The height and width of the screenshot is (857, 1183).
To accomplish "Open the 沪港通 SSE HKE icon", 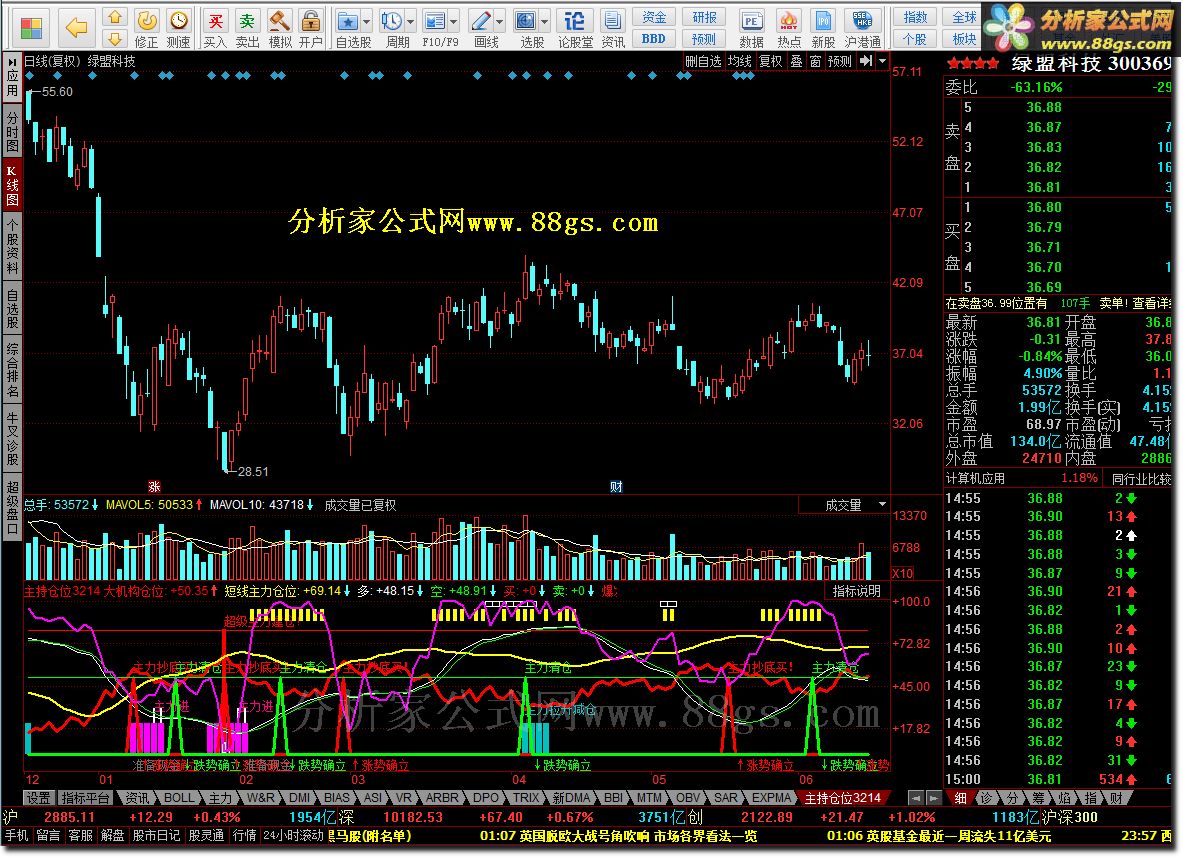I will coord(862,21).
